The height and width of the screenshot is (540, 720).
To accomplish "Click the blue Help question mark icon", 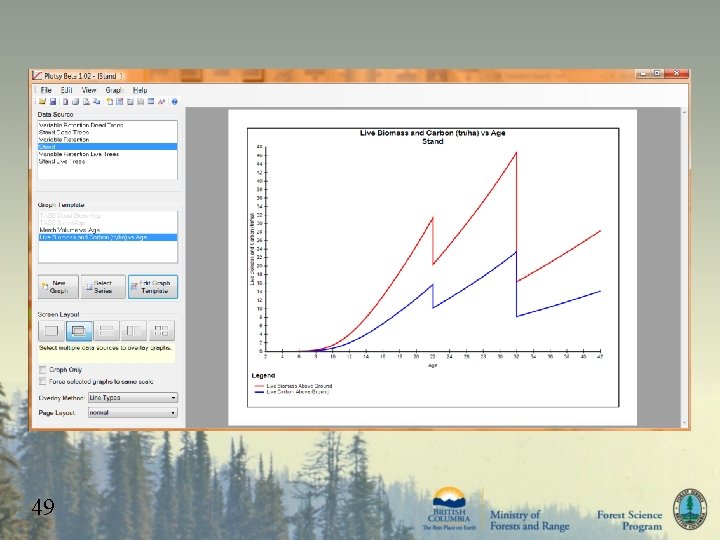I will pyautogui.click(x=174, y=101).
